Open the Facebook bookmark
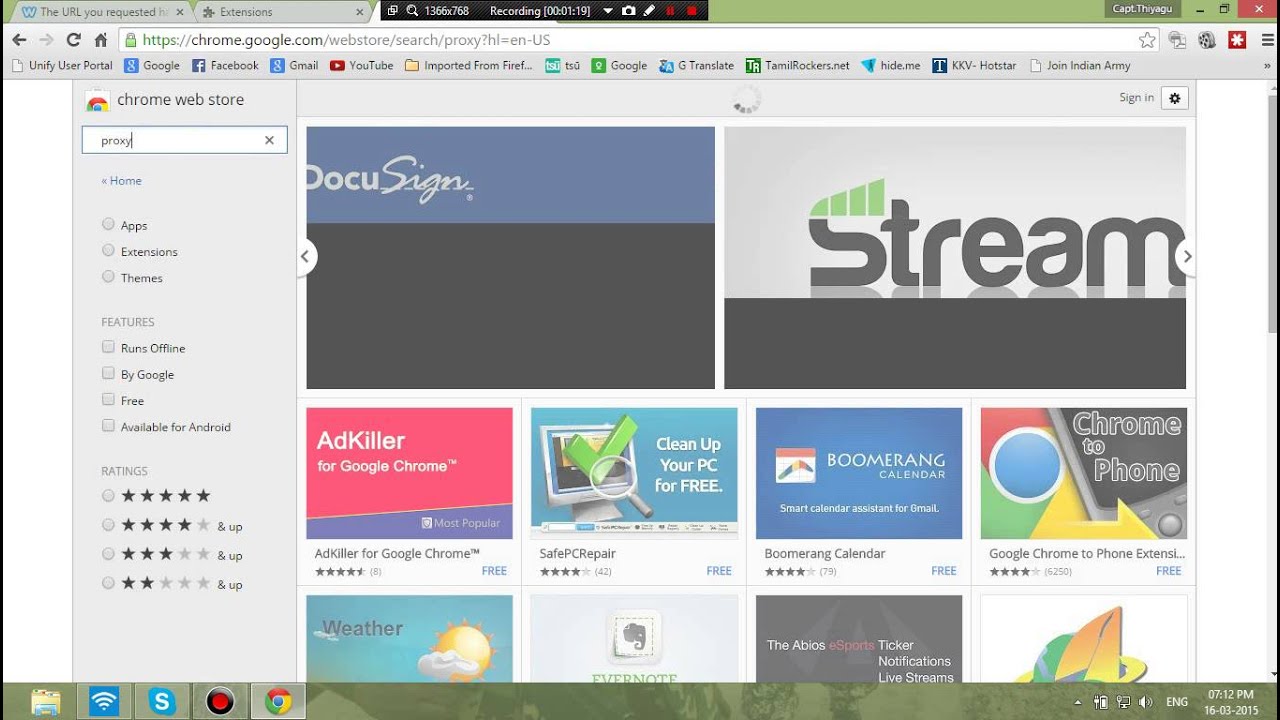 click(225, 65)
